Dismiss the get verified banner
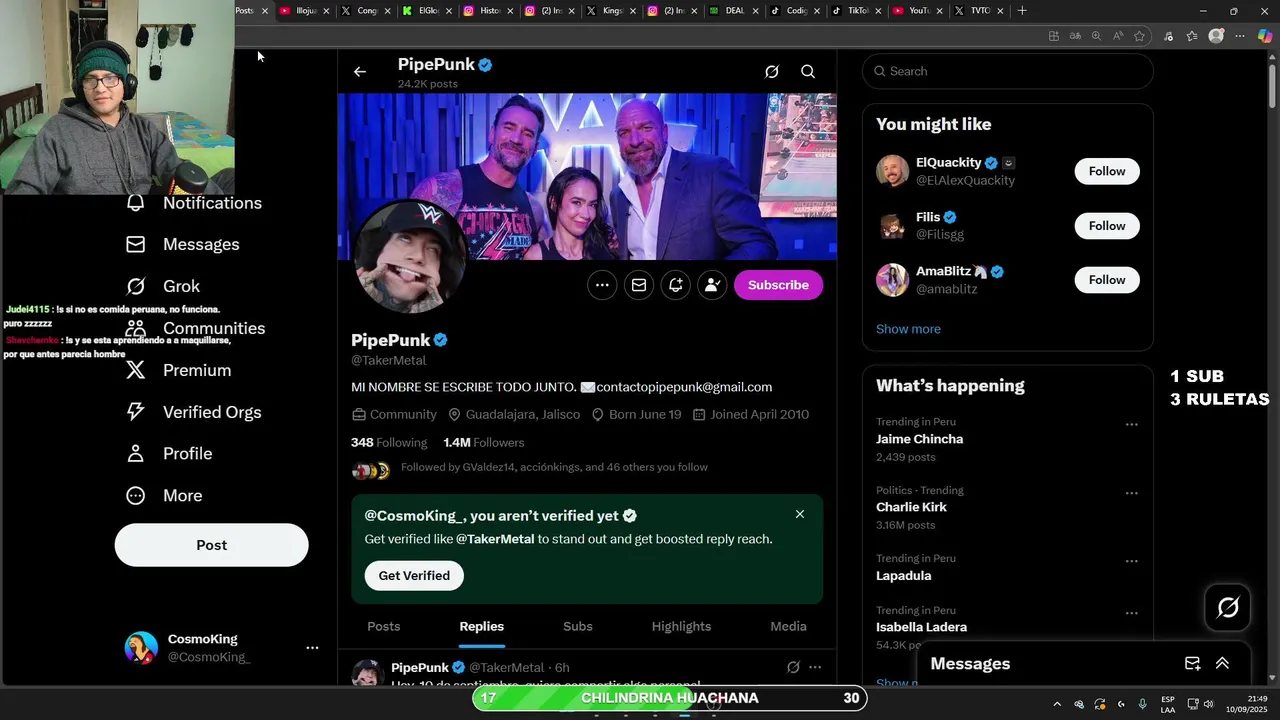This screenshot has height=720, width=1280. [800, 514]
